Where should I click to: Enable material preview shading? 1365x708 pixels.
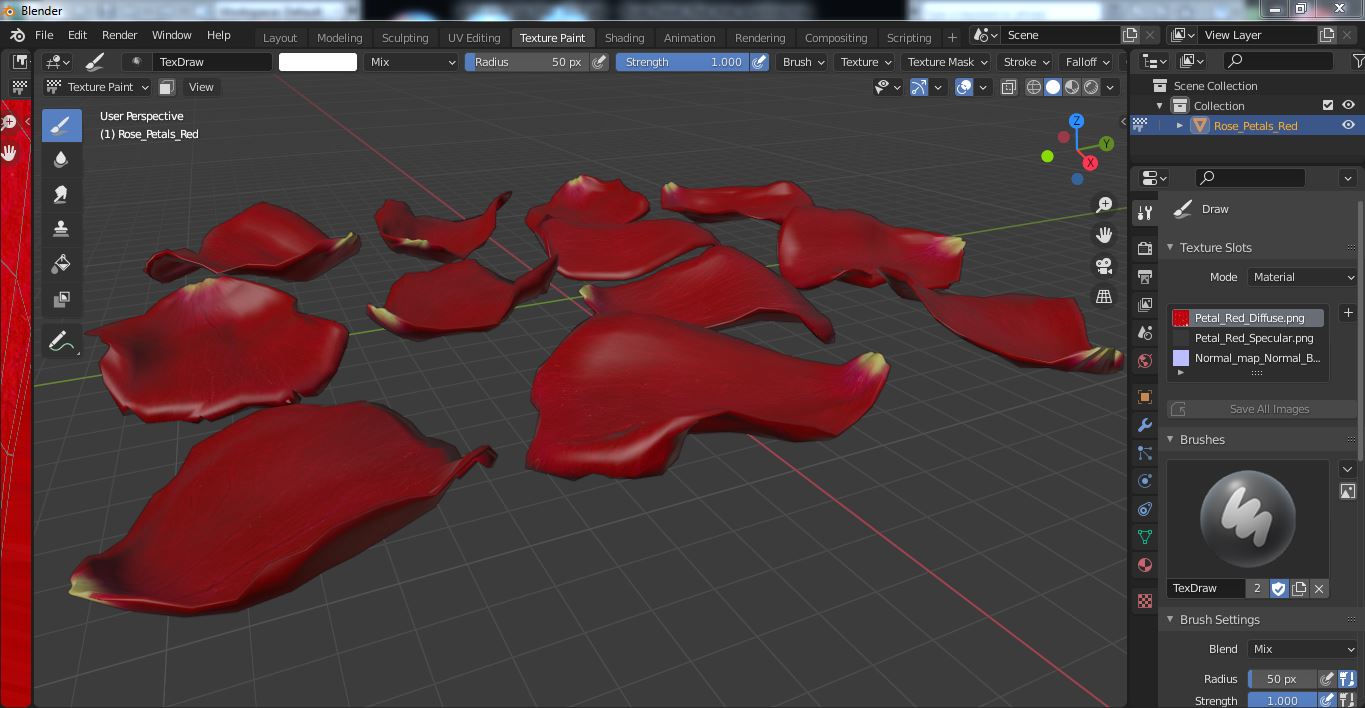[1072, 87]
